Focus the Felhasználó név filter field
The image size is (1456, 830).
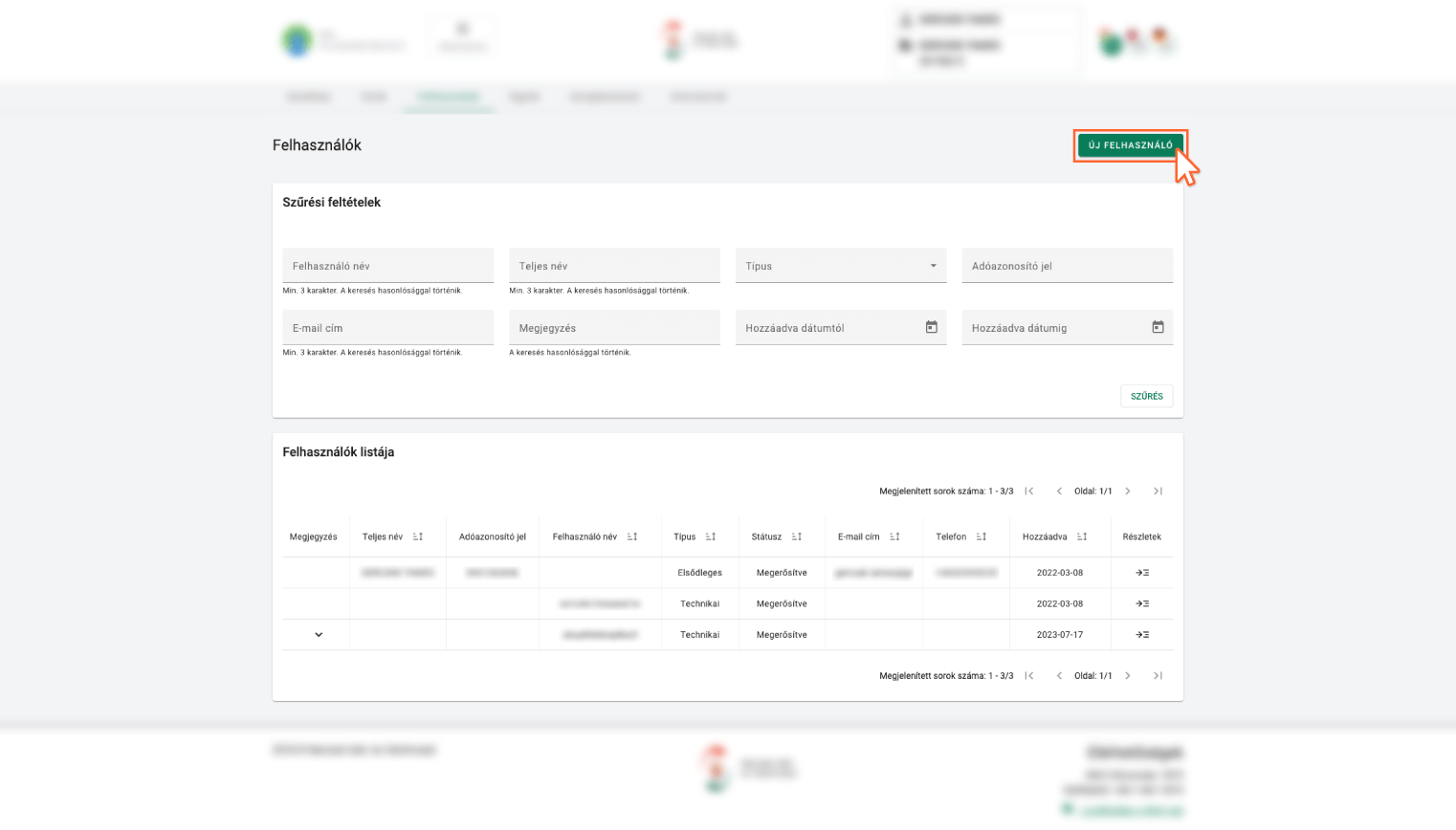(x=387, y=266)
